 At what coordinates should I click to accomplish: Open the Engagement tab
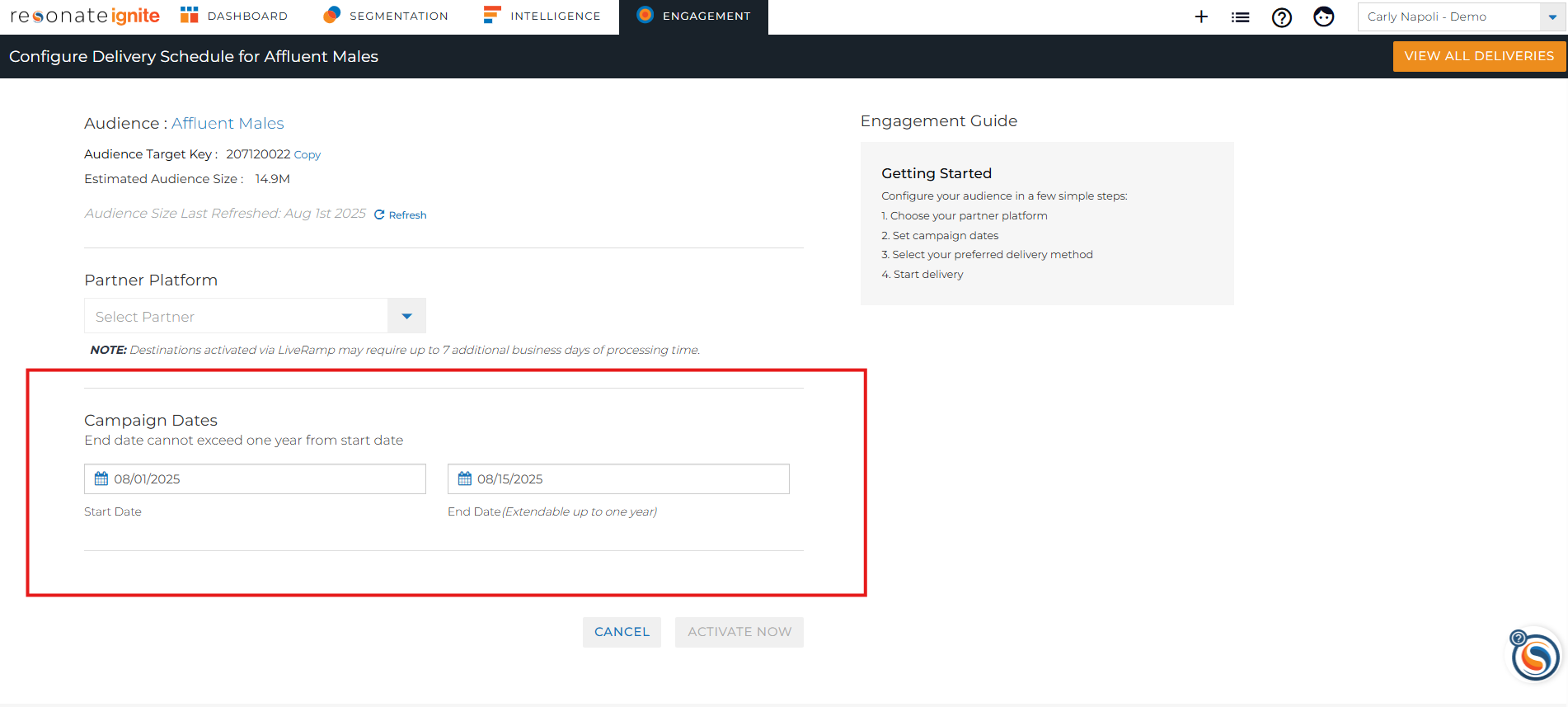click(x=693, y=16)
